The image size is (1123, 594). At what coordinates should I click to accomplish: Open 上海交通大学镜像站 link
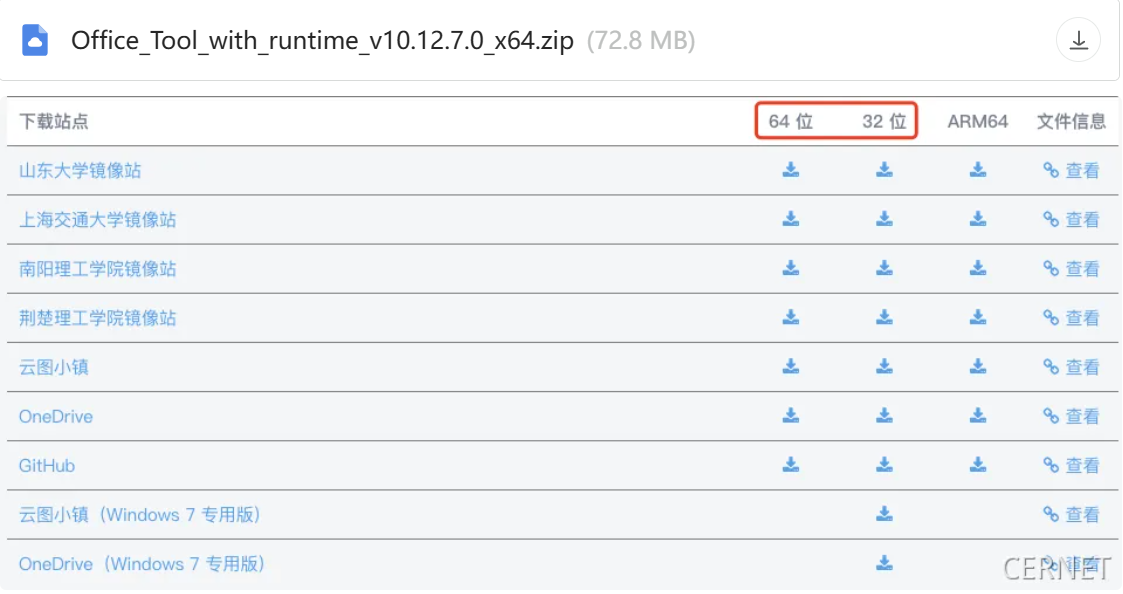[x=97, y=220]
